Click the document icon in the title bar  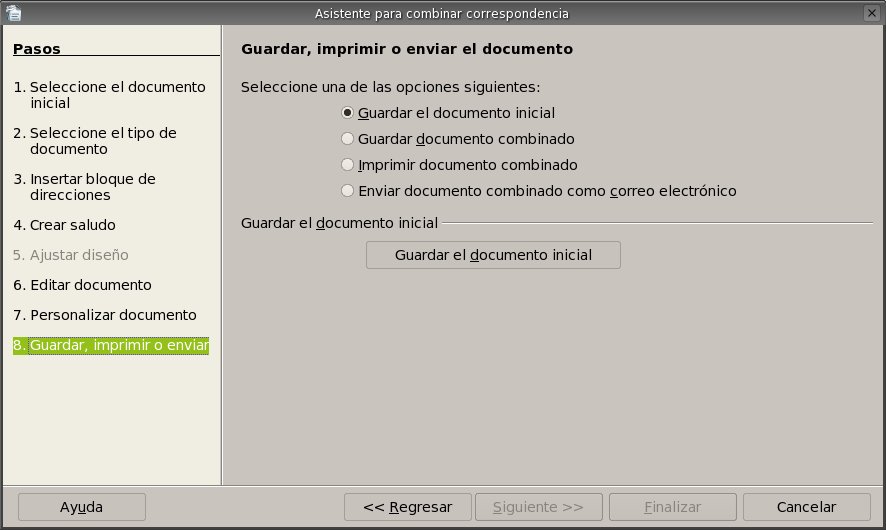tap(12, 13)
